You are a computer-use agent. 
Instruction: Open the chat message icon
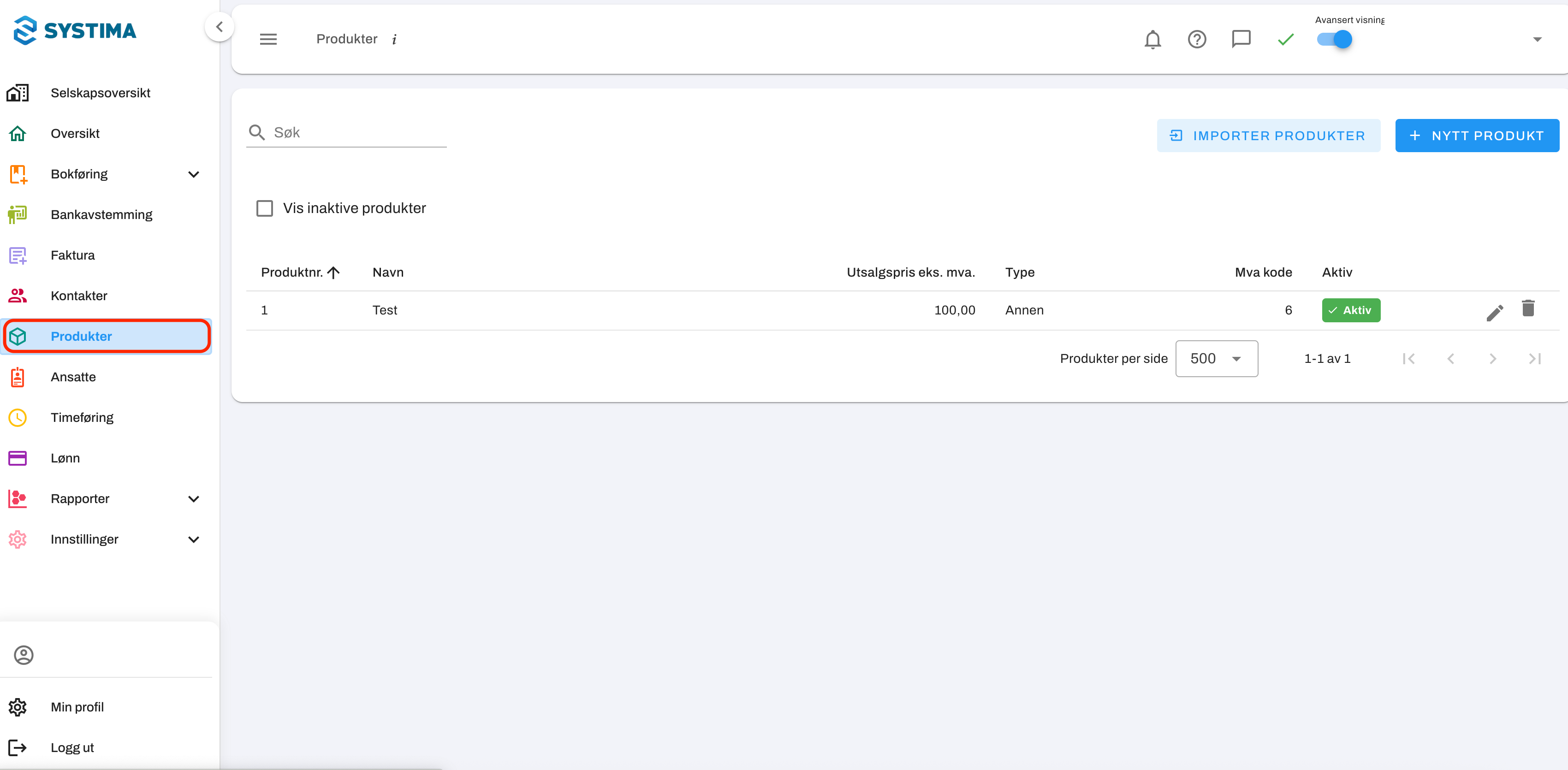[x=1241, y=40]
